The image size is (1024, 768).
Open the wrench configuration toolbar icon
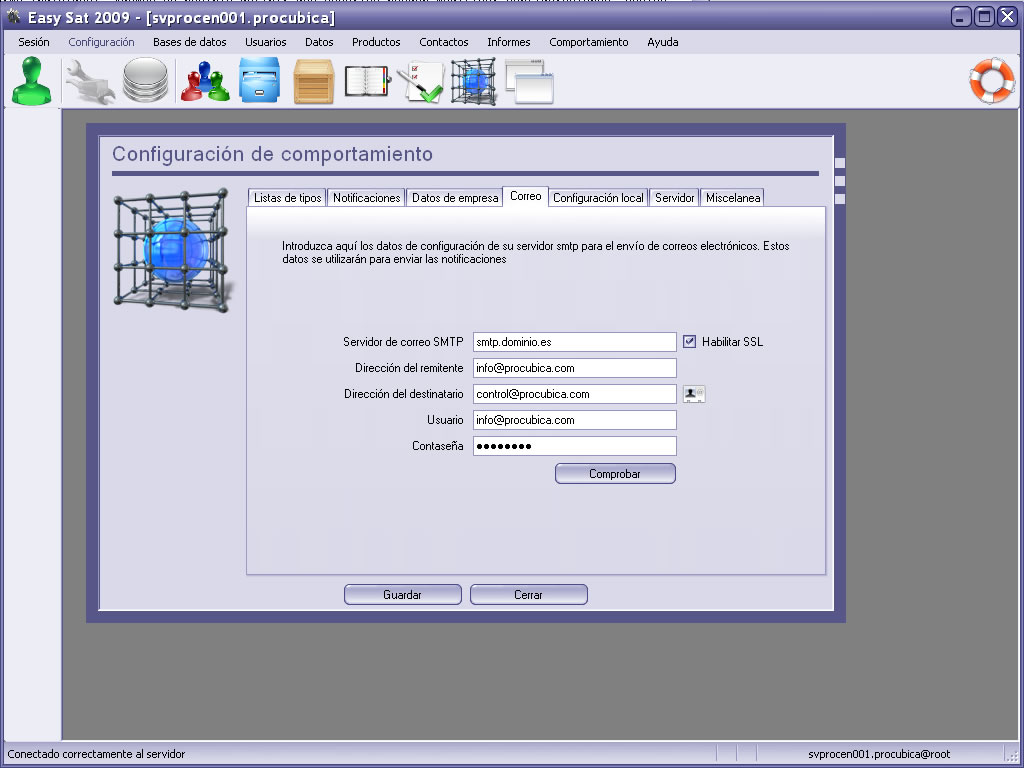point(89,81)
